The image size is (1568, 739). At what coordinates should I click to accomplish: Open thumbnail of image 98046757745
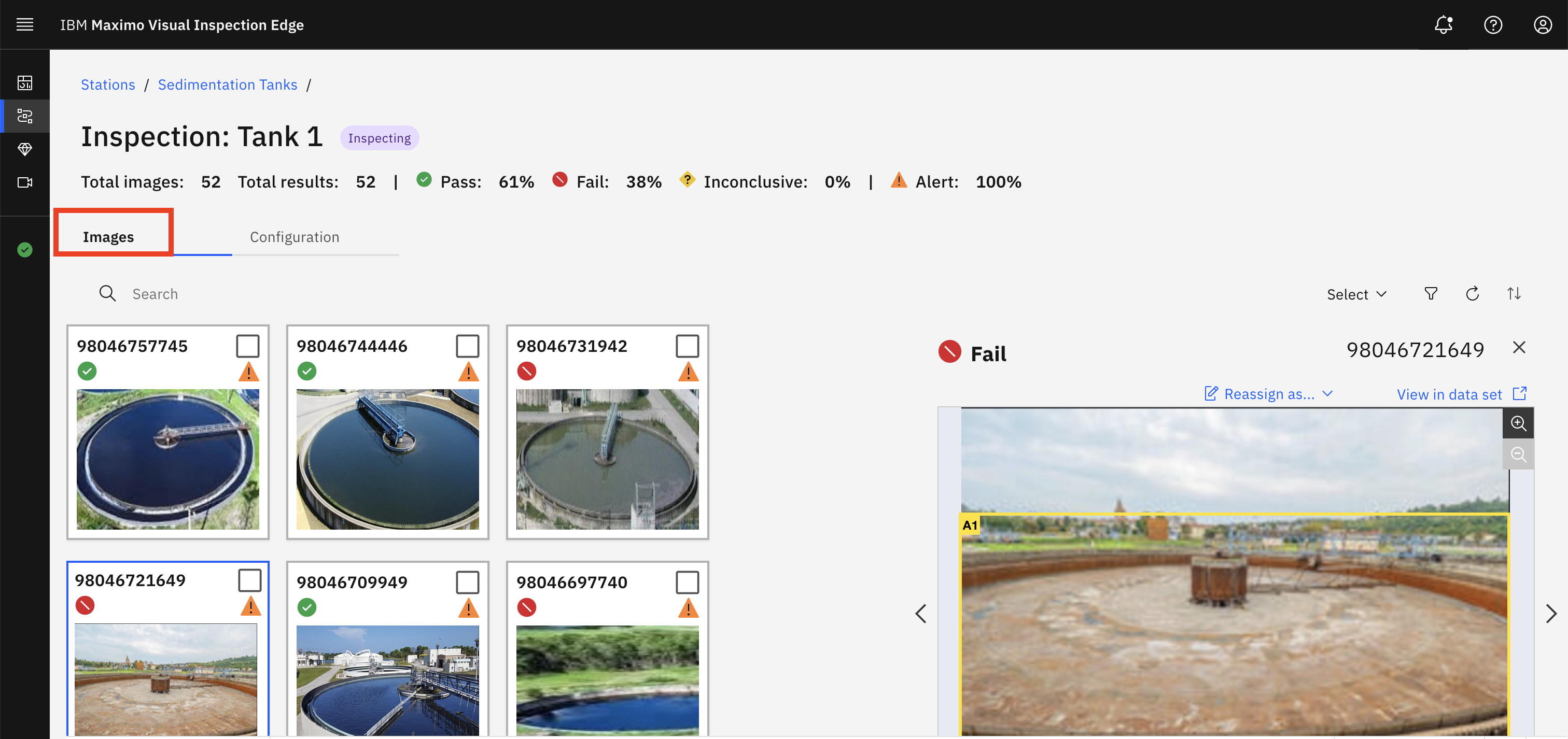[168, 459]
